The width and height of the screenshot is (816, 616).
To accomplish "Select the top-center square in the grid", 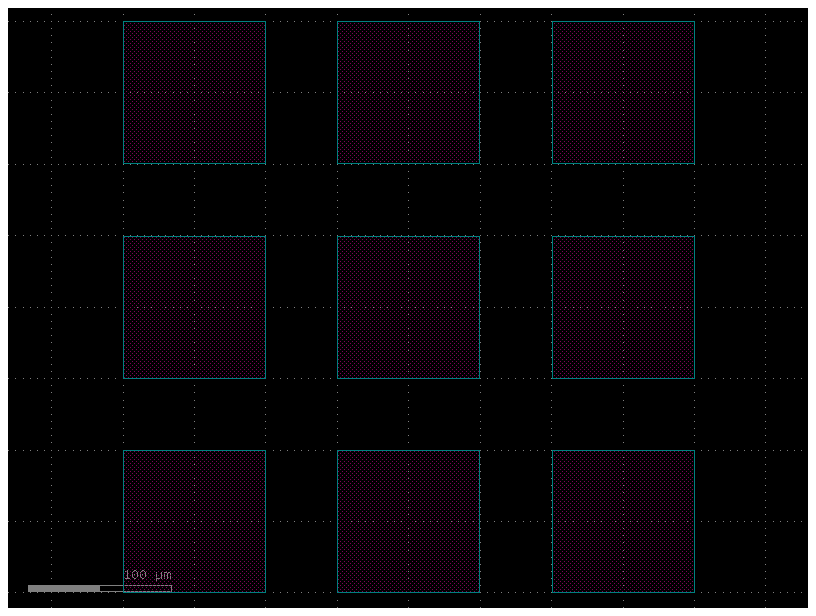I will [409, 93].
